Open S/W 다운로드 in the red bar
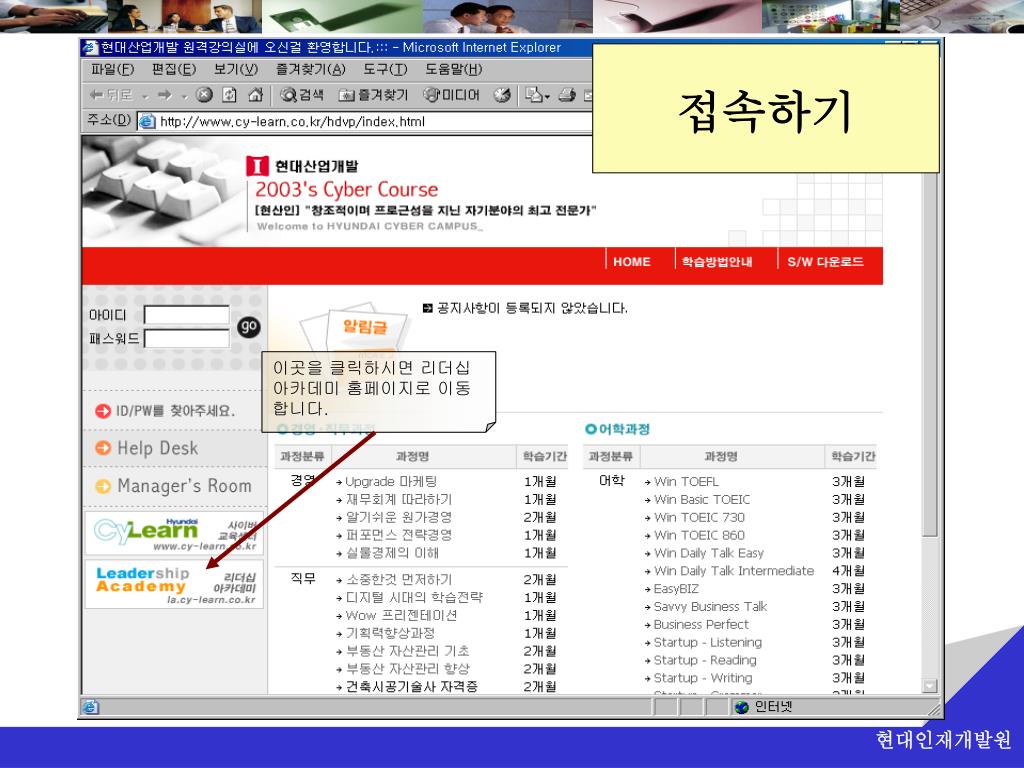The width and height of the screenshot is (1024, 768). coord(825,262)
